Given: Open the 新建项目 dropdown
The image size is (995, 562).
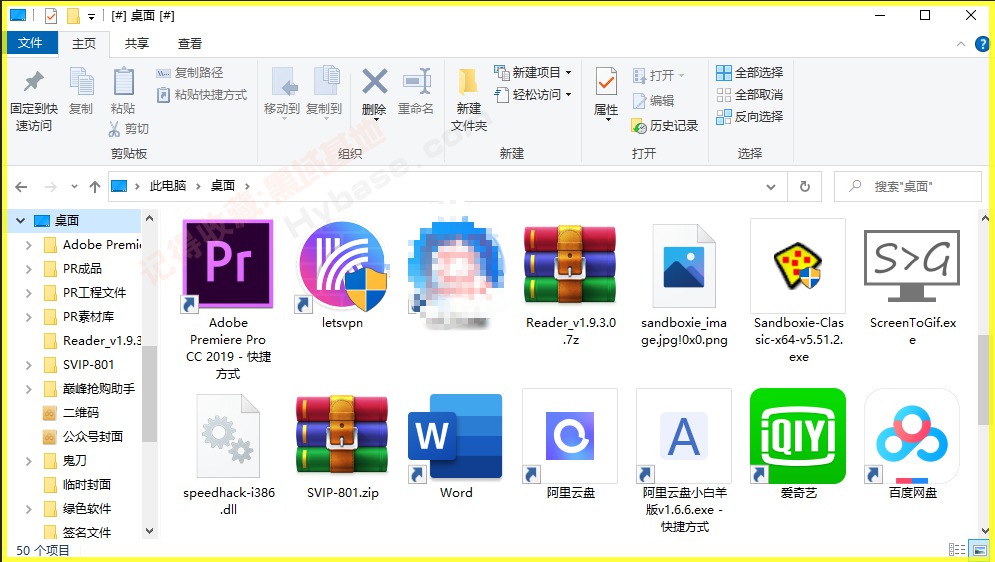Looking at the screenshot, I should pyautogui.click(x=533, y=73).
